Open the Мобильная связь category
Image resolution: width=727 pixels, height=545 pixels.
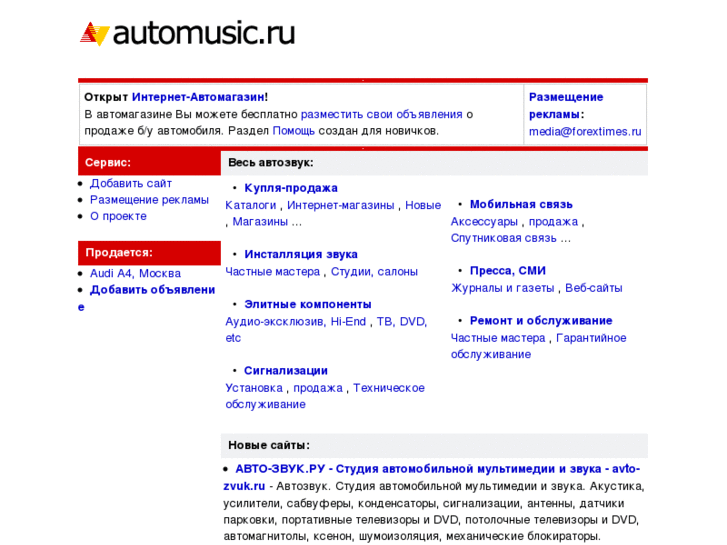(x=521, y=205)
